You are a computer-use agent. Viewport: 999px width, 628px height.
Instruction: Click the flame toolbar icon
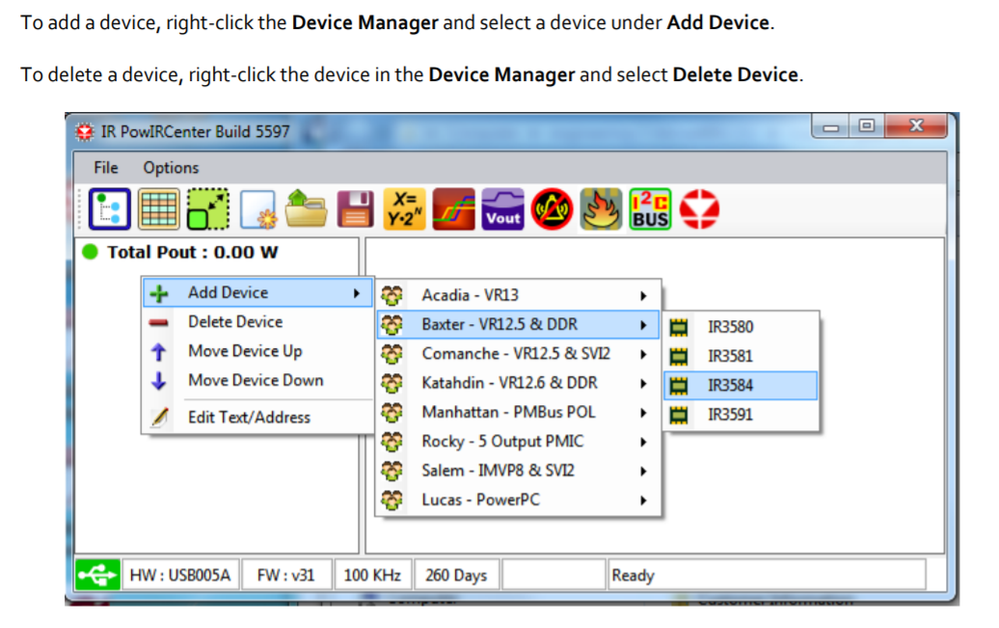click(601, 209)
